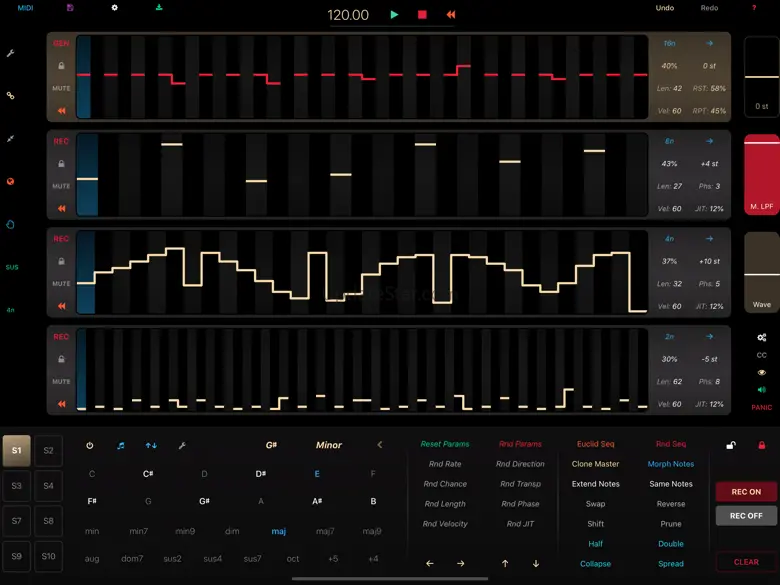This screenshot has width=780, height=585.
Task: Click the purple save icon at top
Action: point(70,7)
